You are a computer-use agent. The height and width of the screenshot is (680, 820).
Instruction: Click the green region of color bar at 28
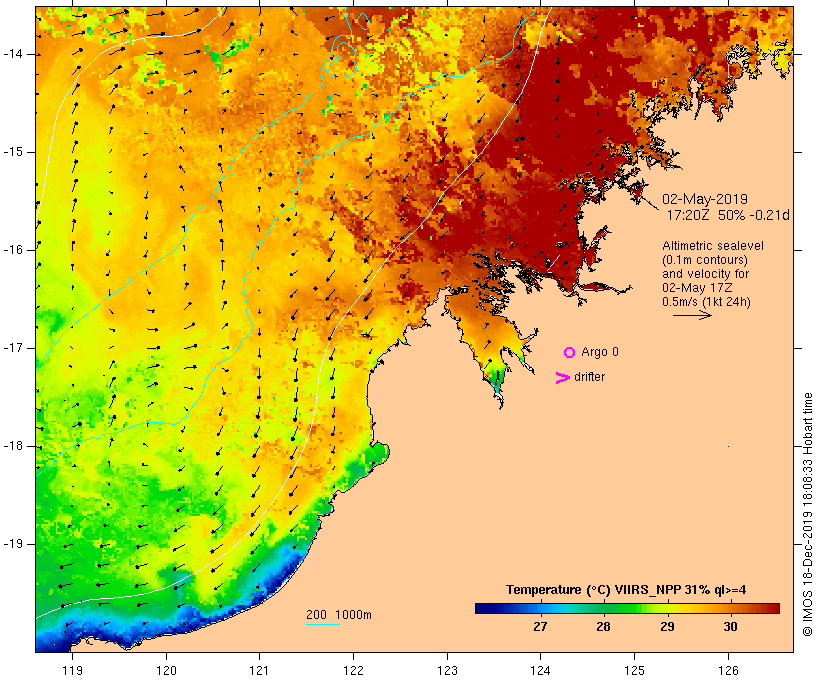603,608
